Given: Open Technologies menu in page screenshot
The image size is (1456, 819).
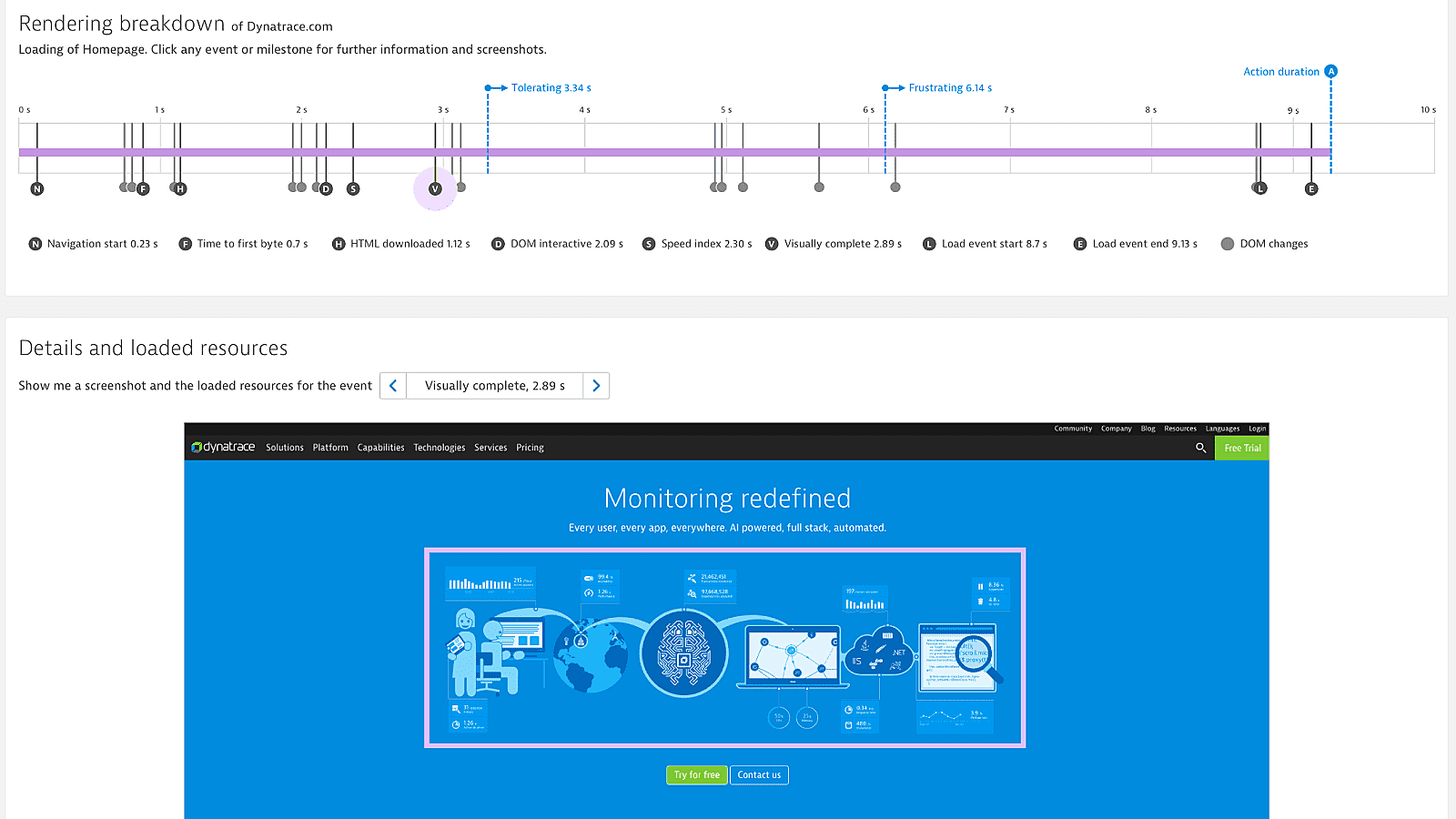Looking at the screenshot, I should [439, 448].
